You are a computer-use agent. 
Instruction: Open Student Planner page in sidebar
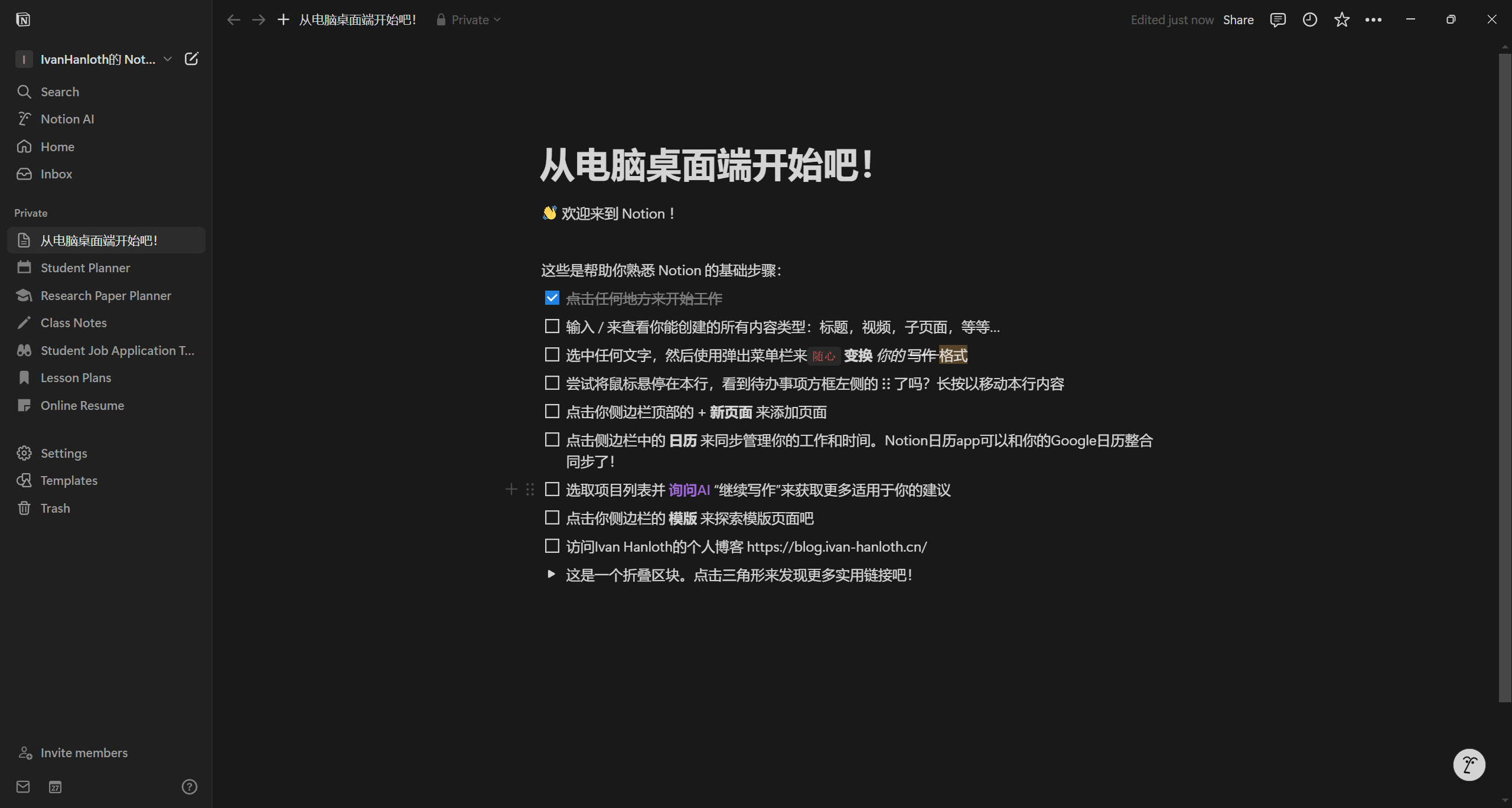(x=106, y=268)
